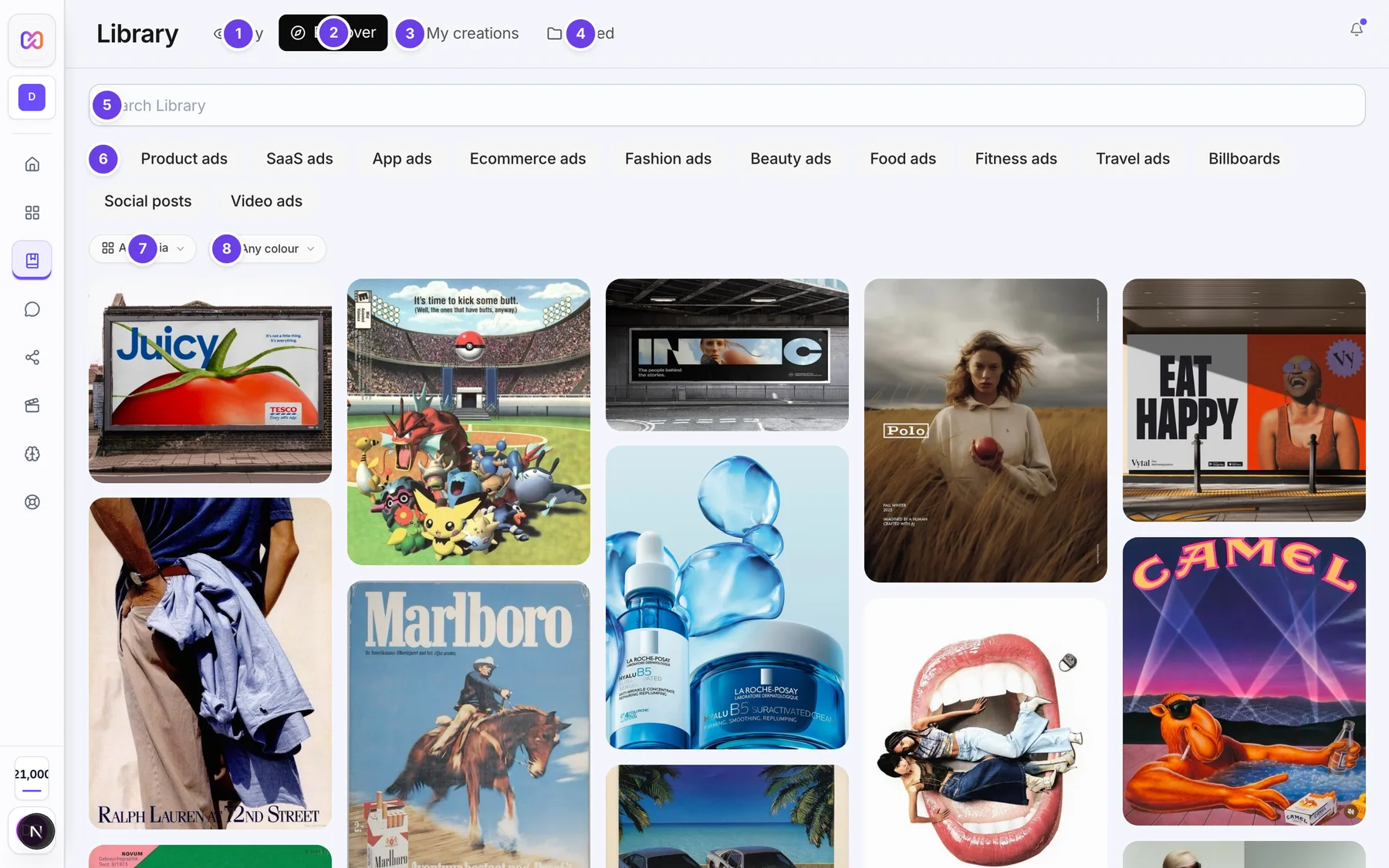Click the app logo icon in sidebar
This screenshot has height=868, width=1389.
(x=32, y=40)
